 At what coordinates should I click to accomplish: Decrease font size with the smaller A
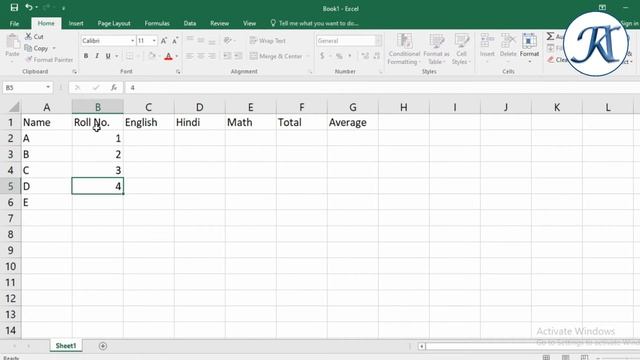pos(175,41)
